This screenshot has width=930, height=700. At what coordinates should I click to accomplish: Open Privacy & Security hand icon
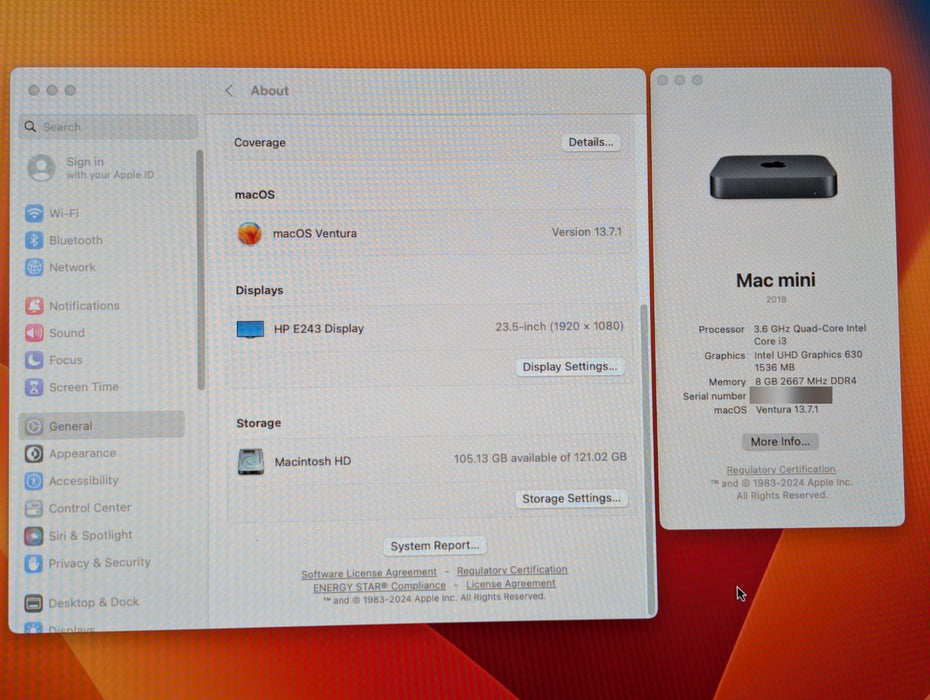click(x=34, y=563)
